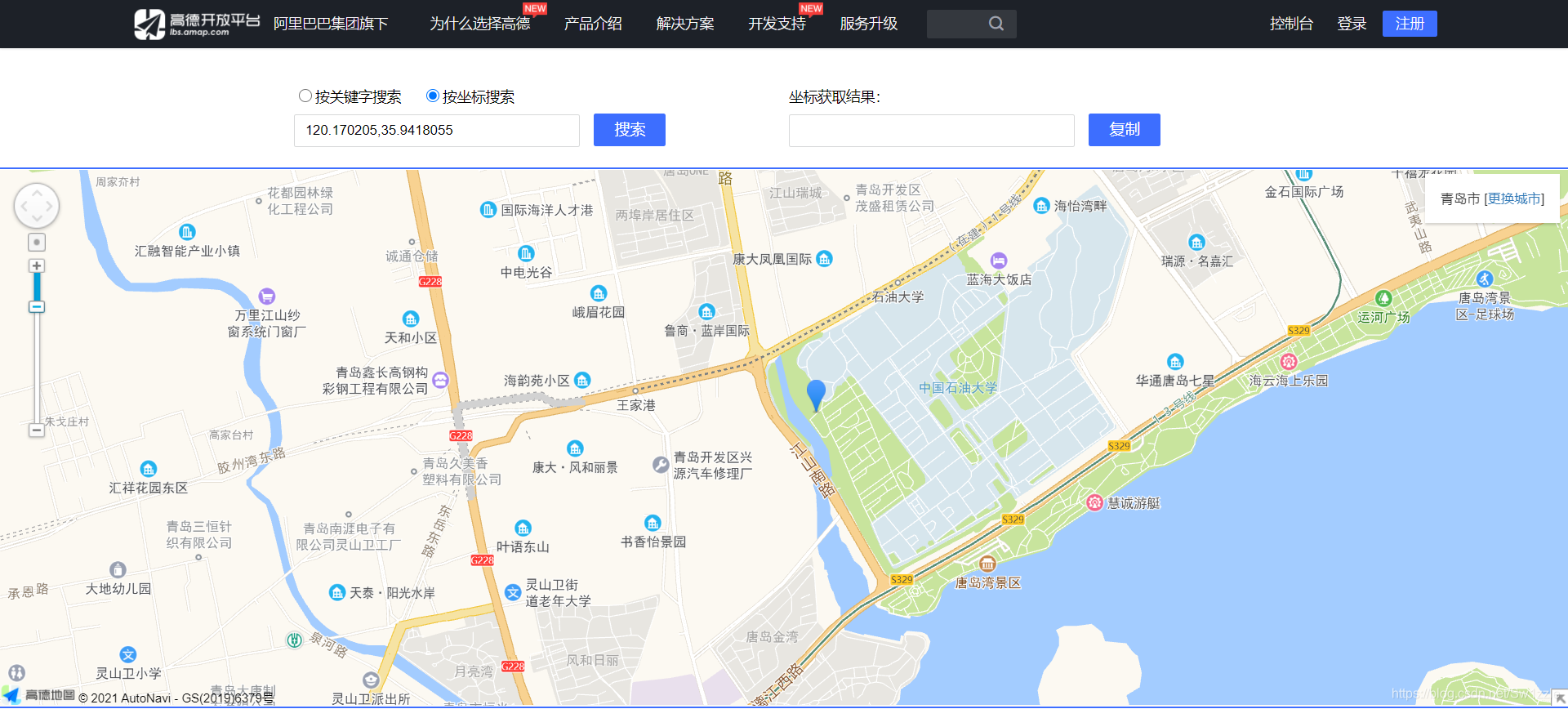Click the blue 复制 button
The width and height of the screenshot is (1568, 709).
[1125, 130]
